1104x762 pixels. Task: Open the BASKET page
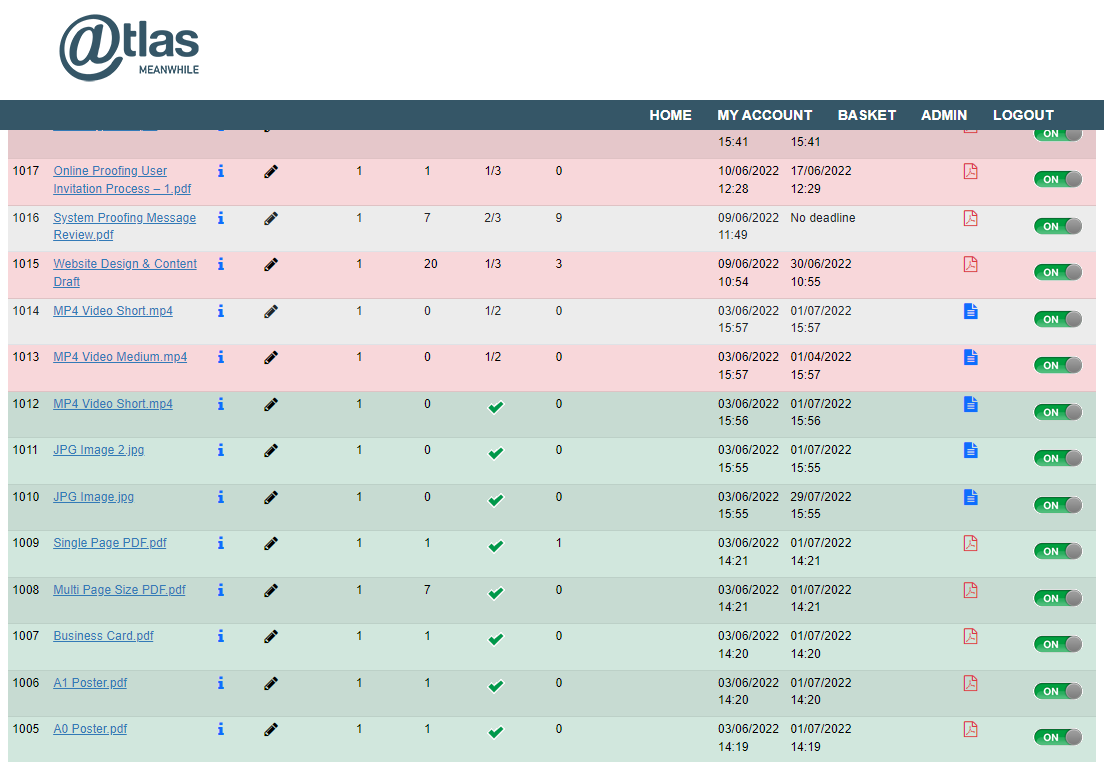(x=867, y=115)
